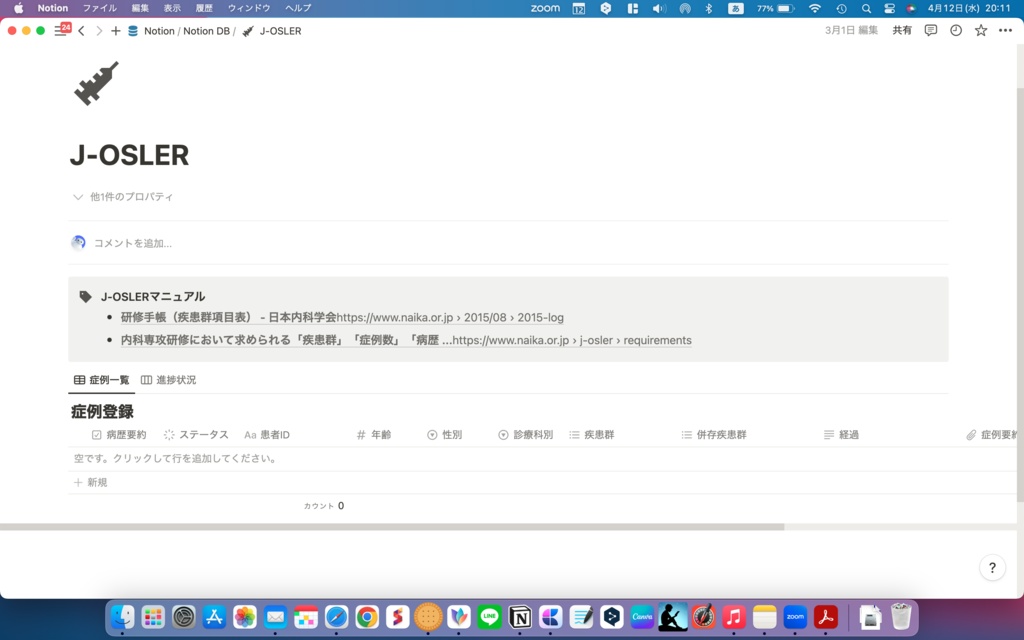Click コメントを追加 comment field
The width and height of the screenshot is (1024, 640).
click(133, 244)
